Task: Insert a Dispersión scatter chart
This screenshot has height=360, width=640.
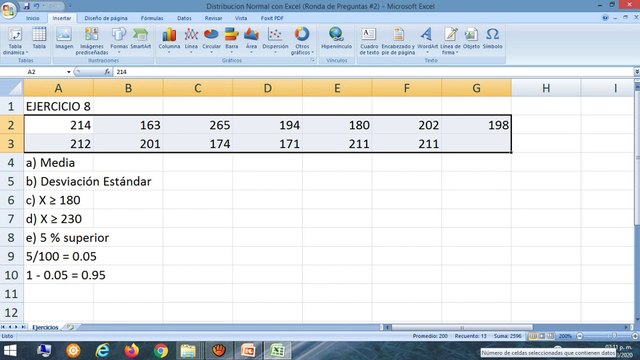Action: point(275,40)
